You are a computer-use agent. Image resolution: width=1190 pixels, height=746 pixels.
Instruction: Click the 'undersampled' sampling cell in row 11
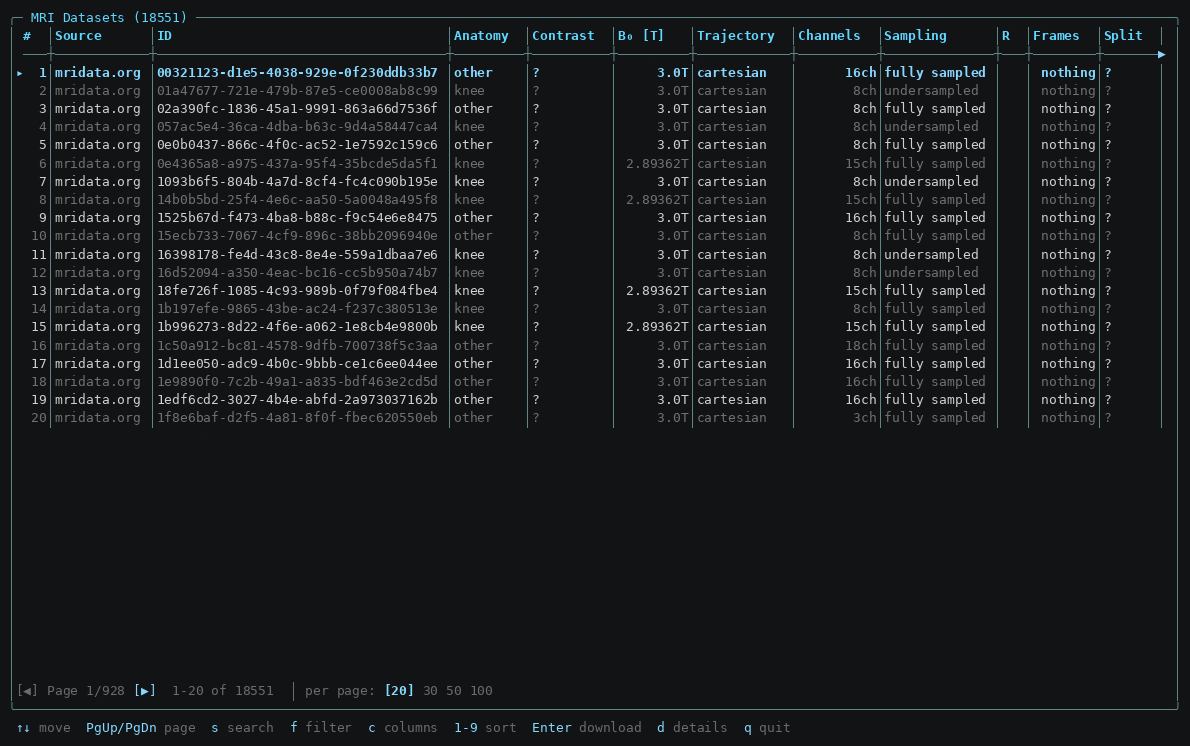(x=931, y=255)
